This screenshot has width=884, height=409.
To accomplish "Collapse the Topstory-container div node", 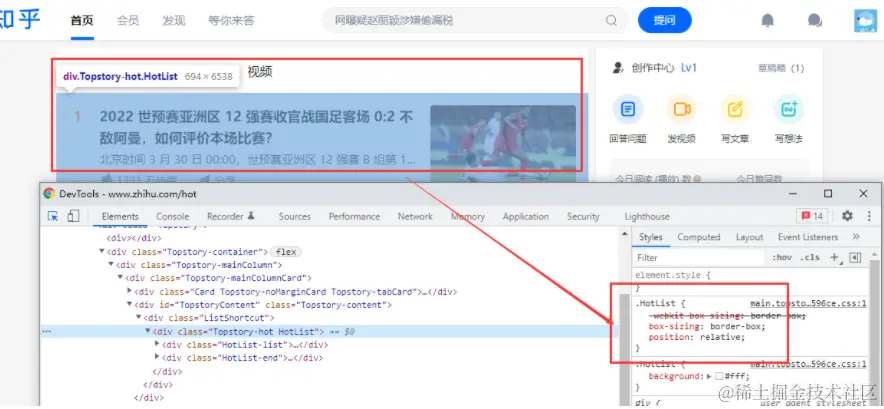I will 102,252.
